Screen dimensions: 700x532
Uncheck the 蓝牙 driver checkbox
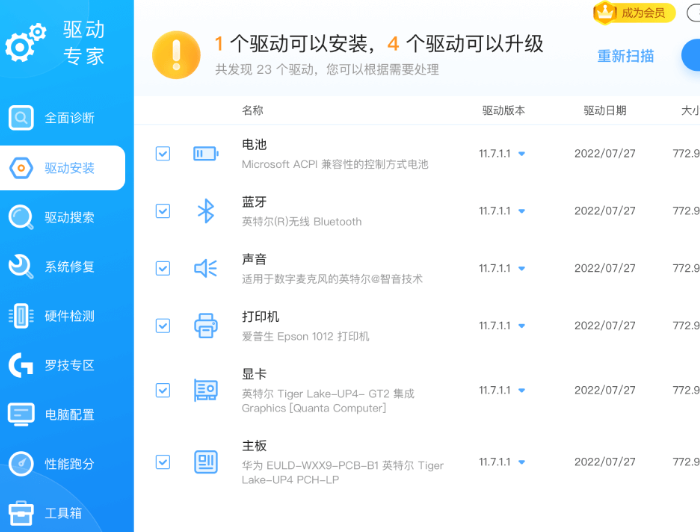click(x=163, y=211)
